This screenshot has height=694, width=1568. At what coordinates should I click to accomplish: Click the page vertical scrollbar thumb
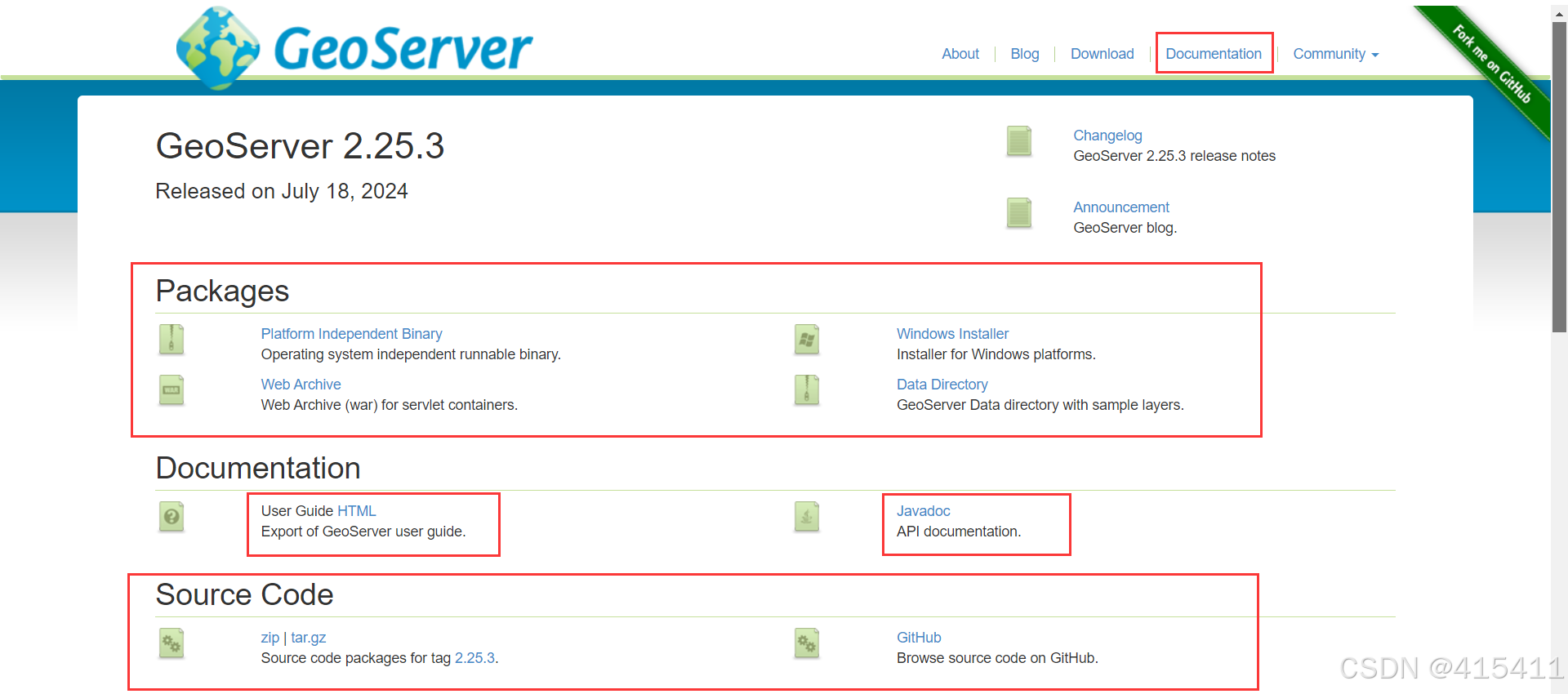[x=1559, y=176]
